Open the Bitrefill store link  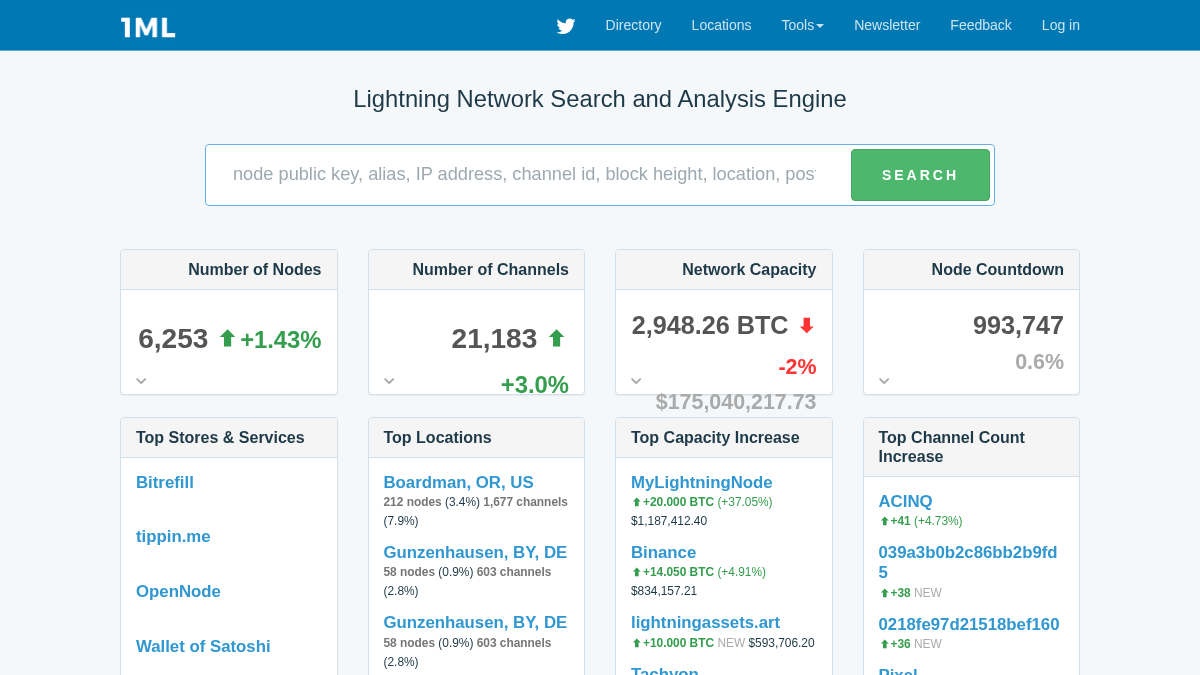[165, 483]
